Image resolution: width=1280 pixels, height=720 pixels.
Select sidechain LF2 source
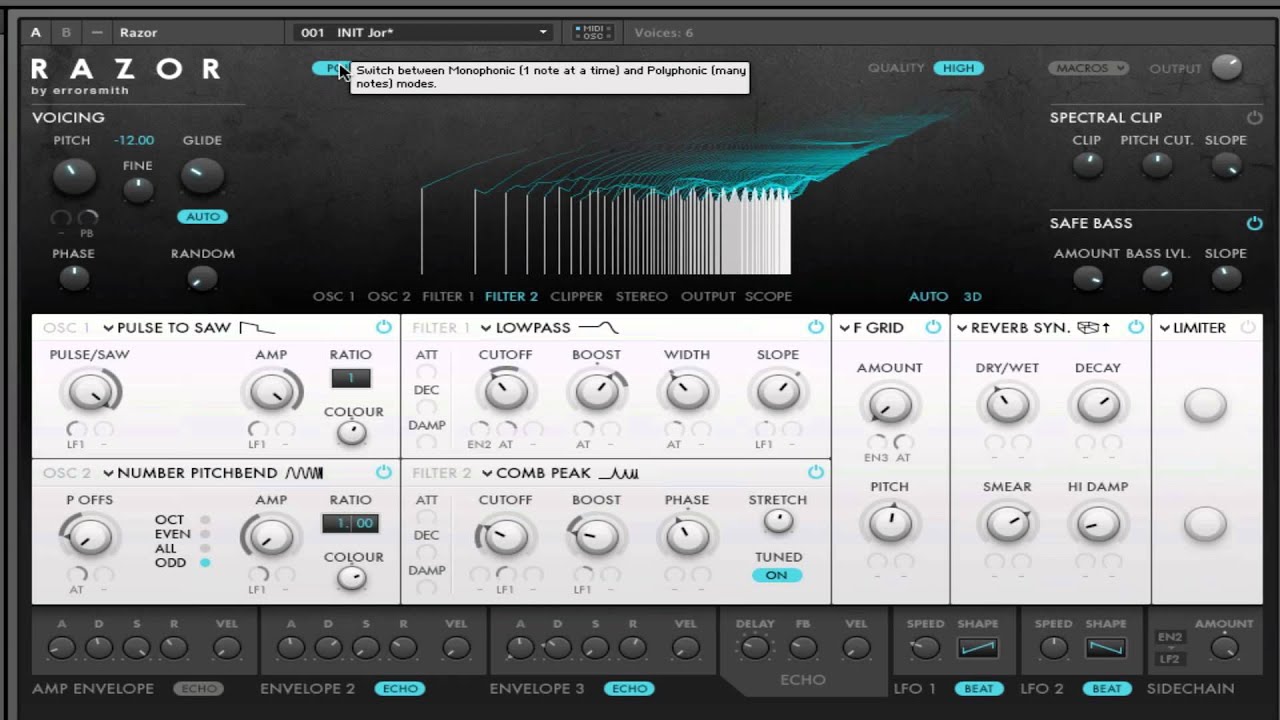(1169, 658)
